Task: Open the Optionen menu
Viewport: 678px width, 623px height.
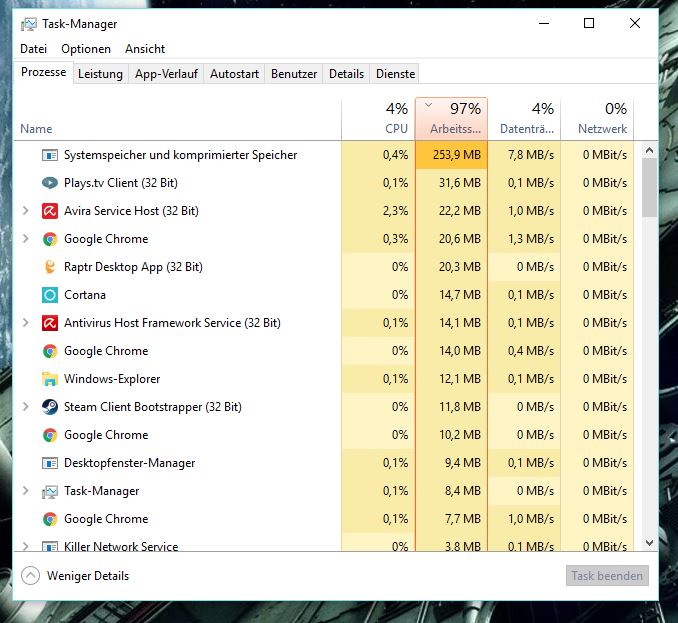Action: tap(86, 49)
